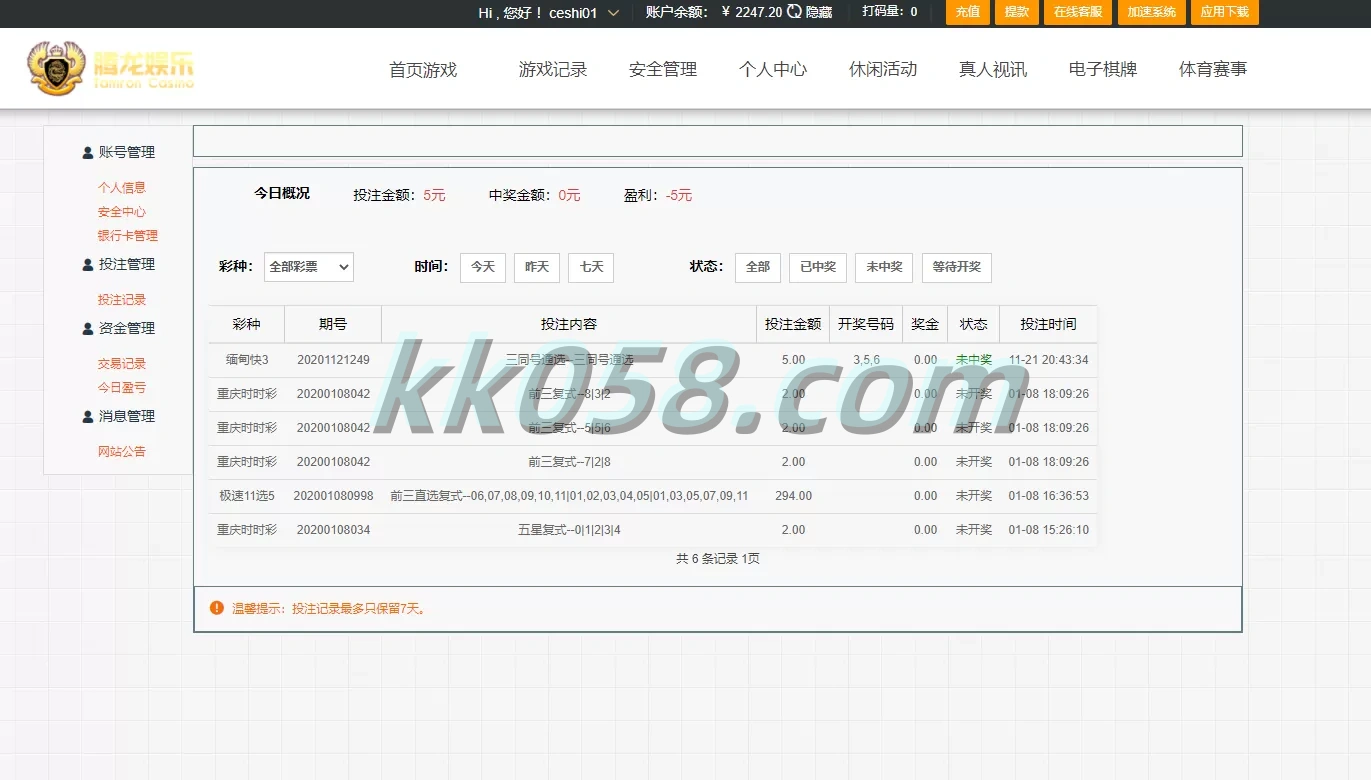Open 安全中心 in sidebar
The height and width of the screenshot is (780, 1371).
point(122,212)
